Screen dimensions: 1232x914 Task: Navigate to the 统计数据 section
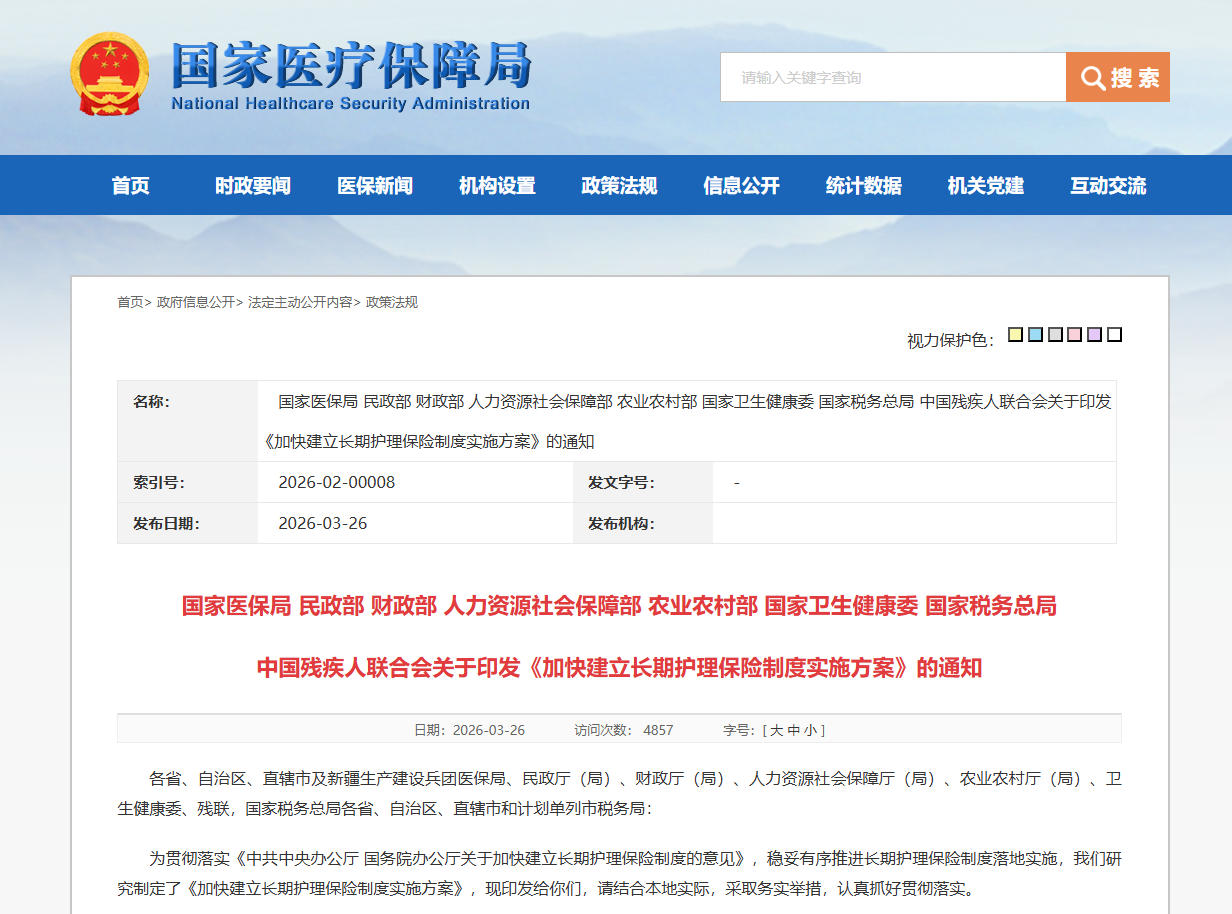[863, 185]
